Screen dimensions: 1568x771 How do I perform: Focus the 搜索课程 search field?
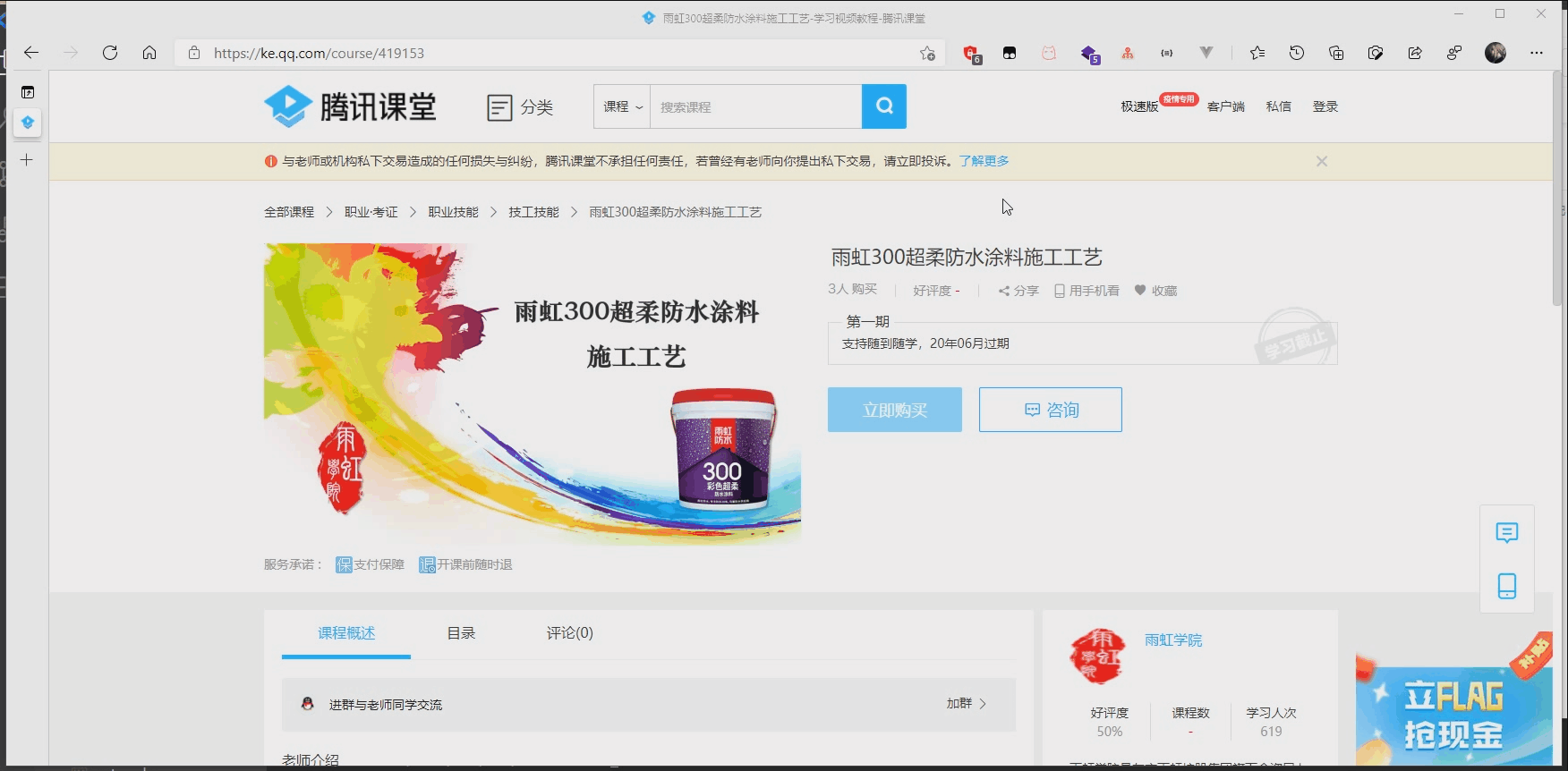[x=755, y=106]
